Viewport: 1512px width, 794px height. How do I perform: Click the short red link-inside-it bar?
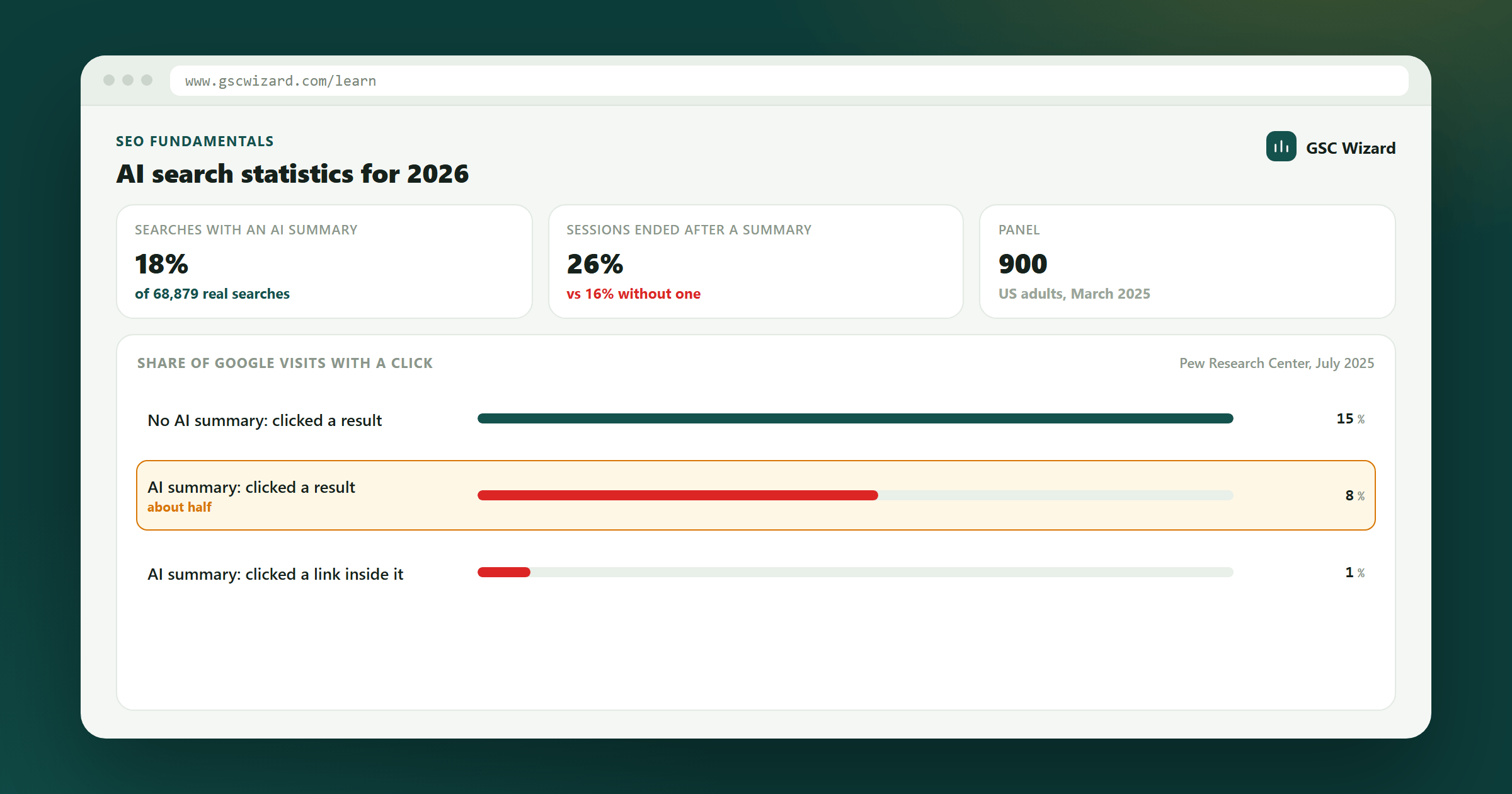tap(504, 572)
